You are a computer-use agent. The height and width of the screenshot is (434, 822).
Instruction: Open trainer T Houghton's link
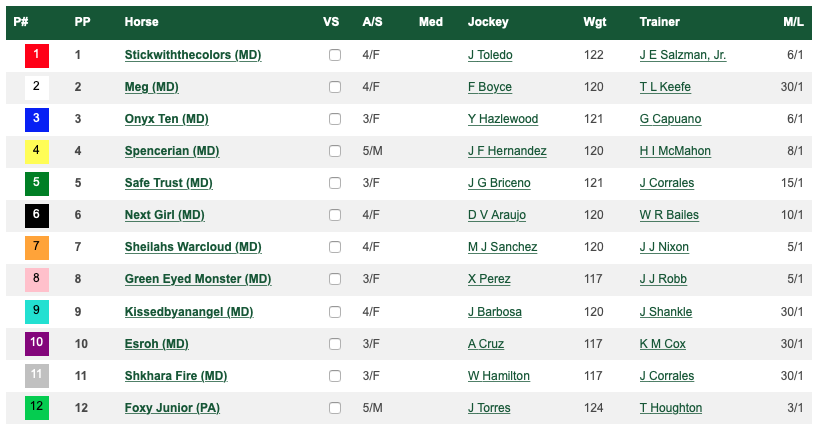670,408
